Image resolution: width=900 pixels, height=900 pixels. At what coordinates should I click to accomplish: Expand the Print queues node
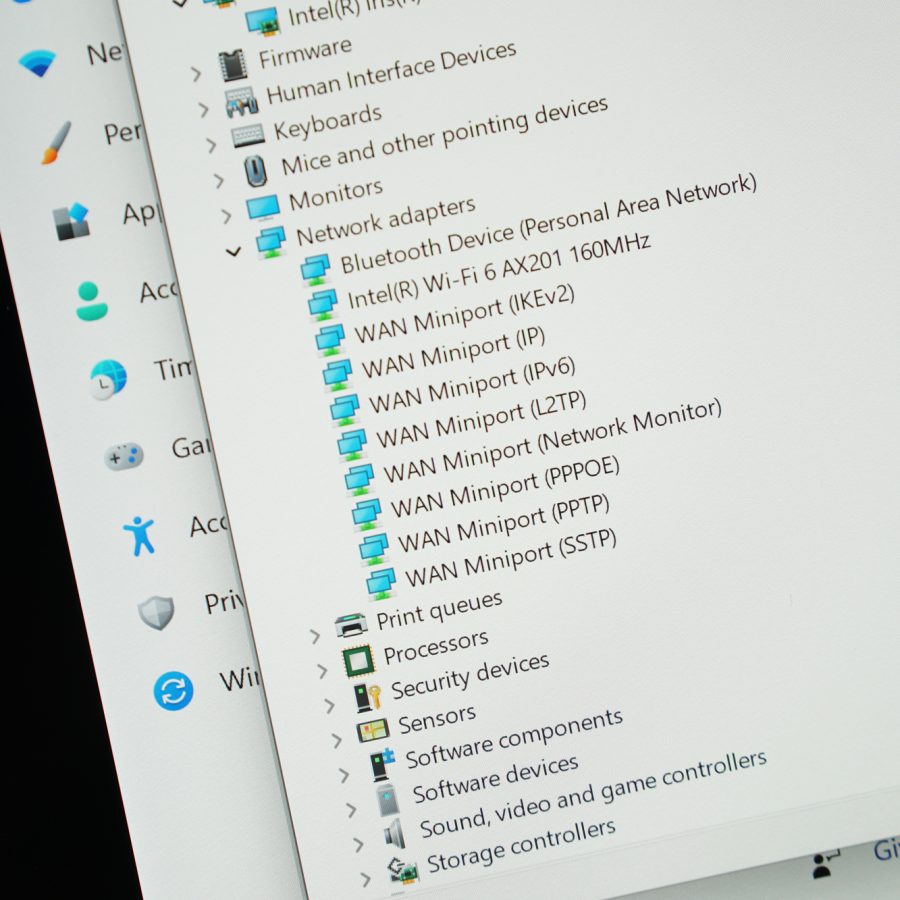coord(315,636)
